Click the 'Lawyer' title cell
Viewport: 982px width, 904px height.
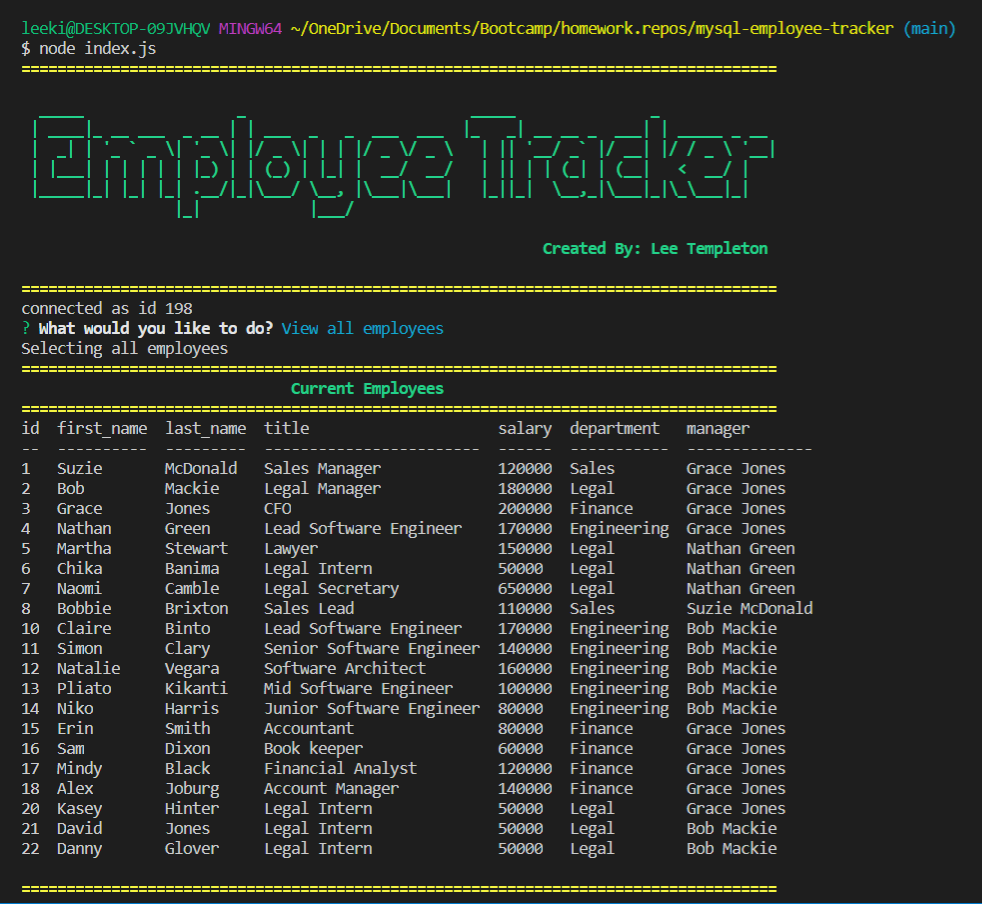pos(291,549)
